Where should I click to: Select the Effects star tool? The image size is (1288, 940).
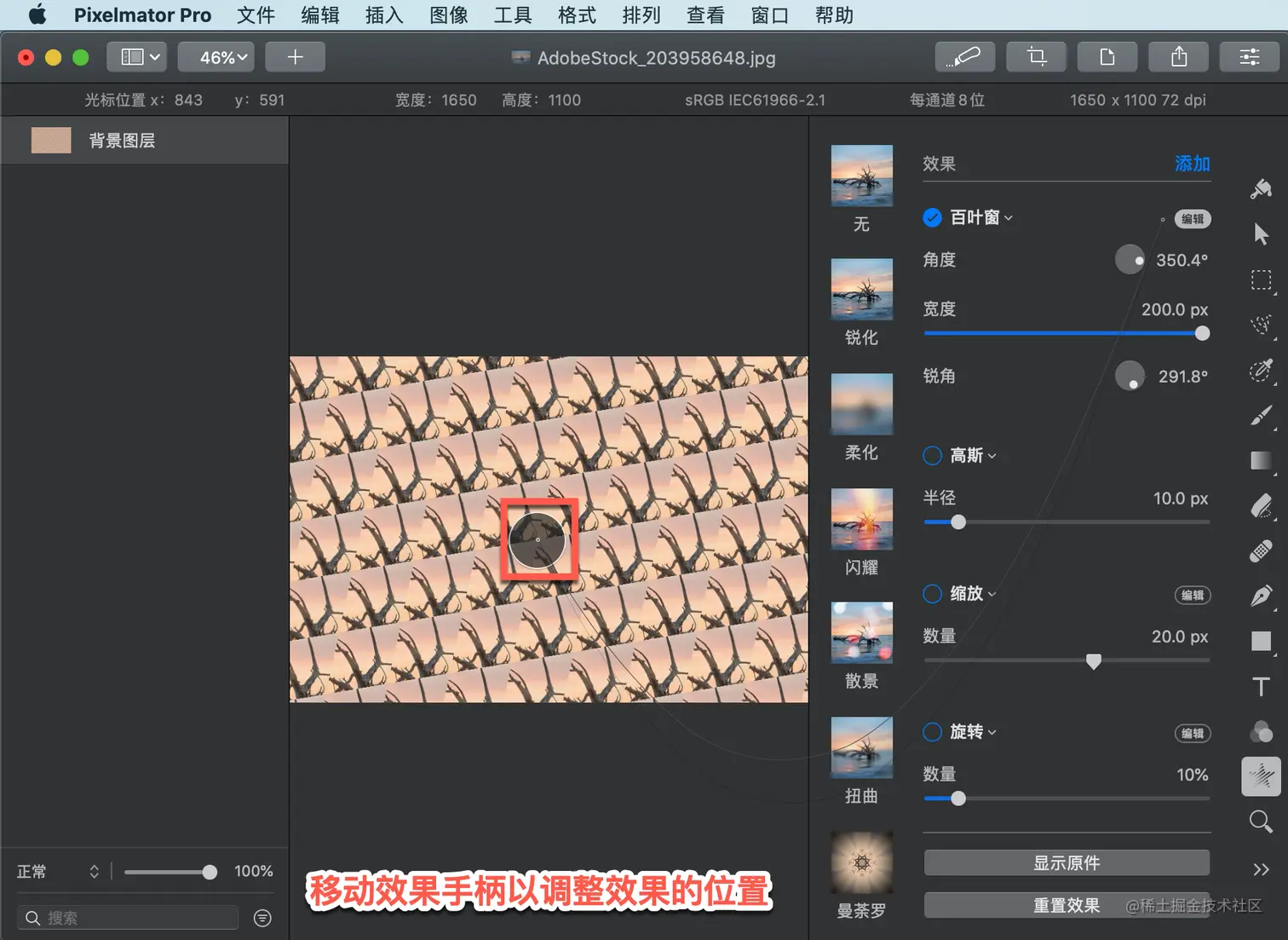pos(1261,776)
